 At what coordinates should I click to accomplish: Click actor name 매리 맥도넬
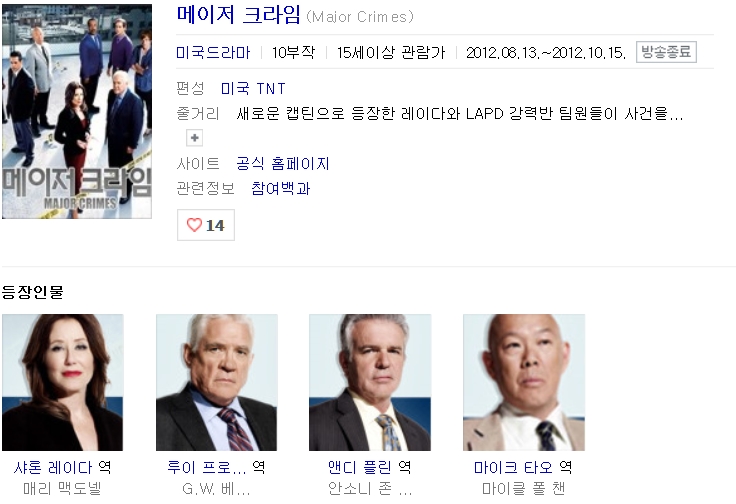click(x=62, y=489)
